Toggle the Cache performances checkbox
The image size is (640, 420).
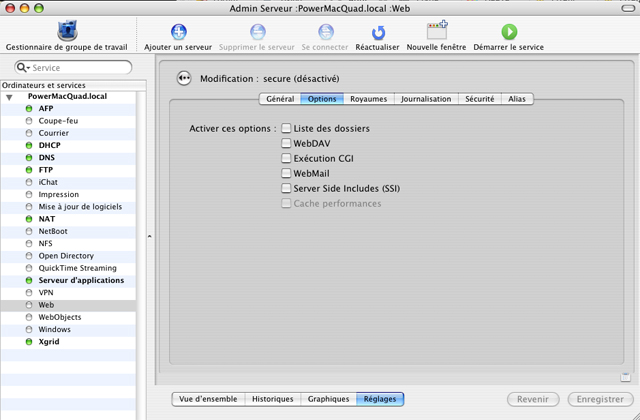pos(286,203)
